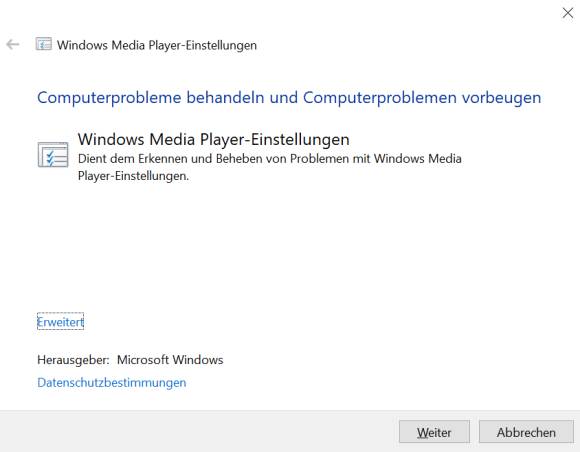
Task: Click the gray footer bar left of Weiter
Action: point(199,431)
